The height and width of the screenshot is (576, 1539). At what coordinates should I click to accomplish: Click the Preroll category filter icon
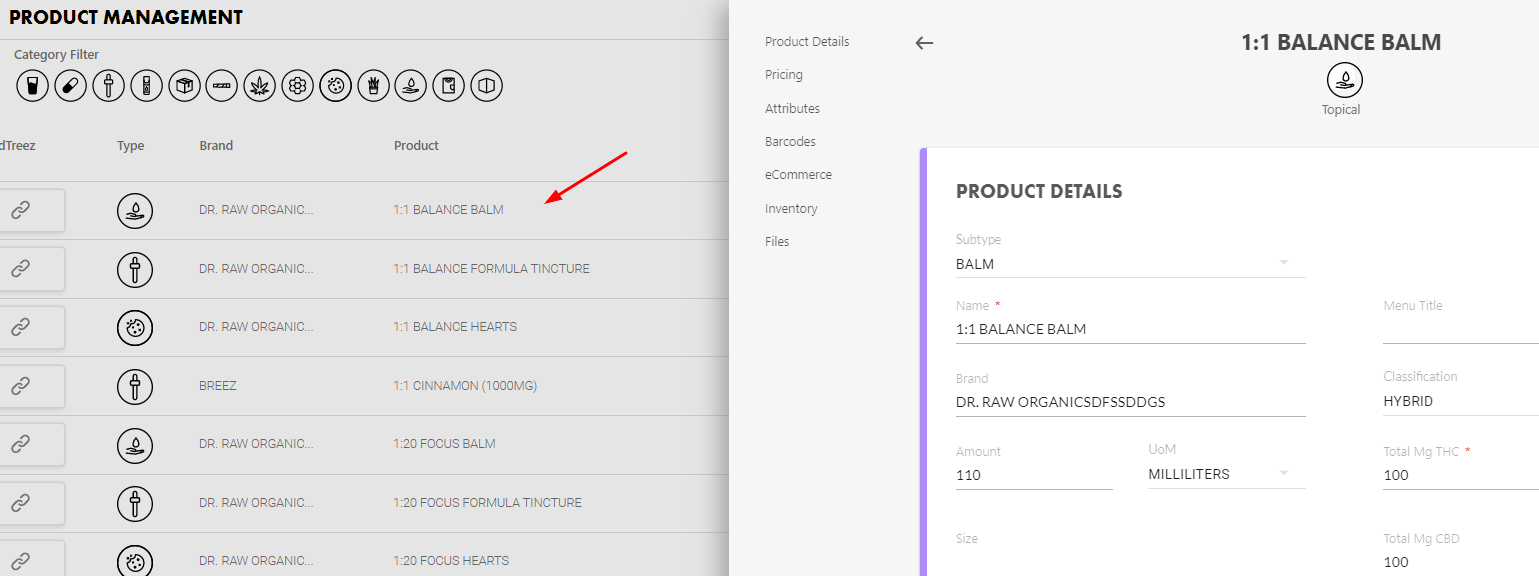point(221,86)
